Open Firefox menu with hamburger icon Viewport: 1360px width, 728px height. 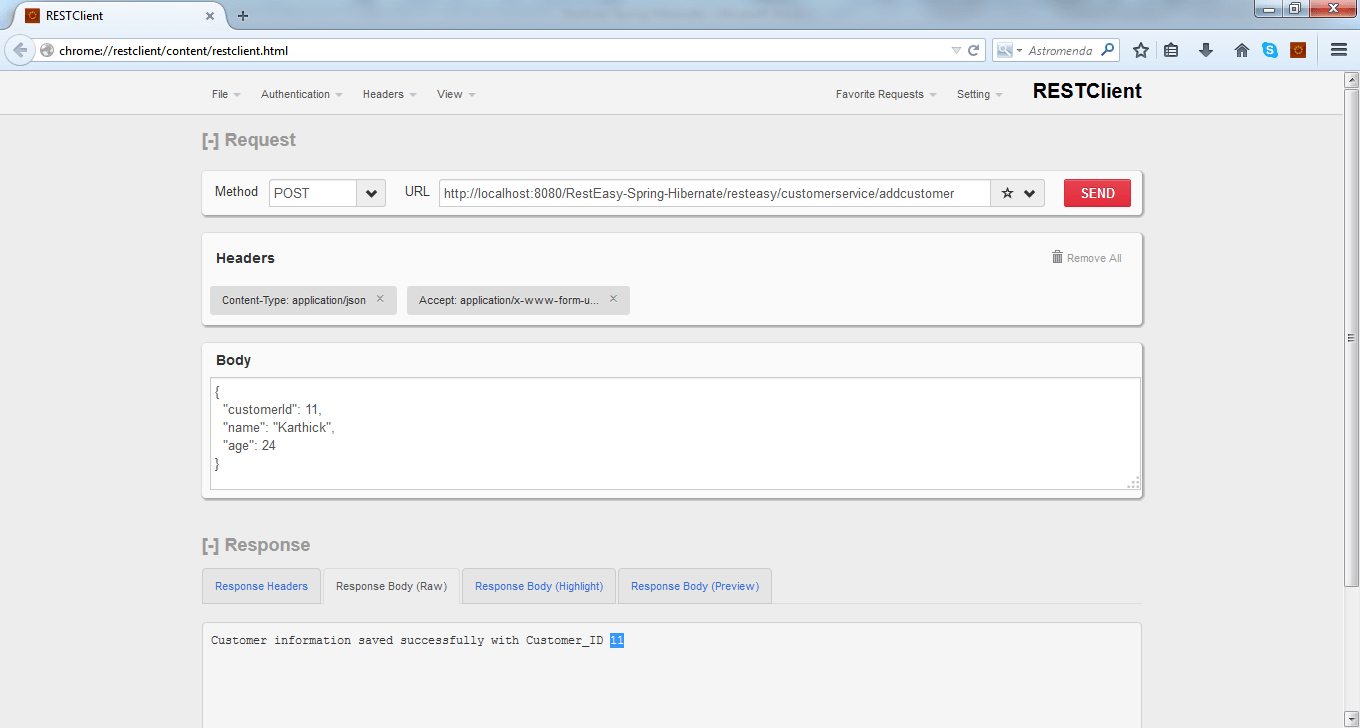click(x=1338, y=50)
